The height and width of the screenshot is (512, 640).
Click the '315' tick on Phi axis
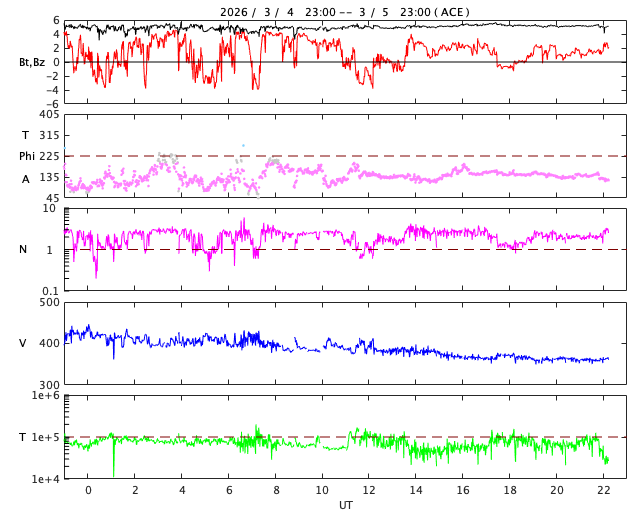pyautogui.click(x=49, y=135)
